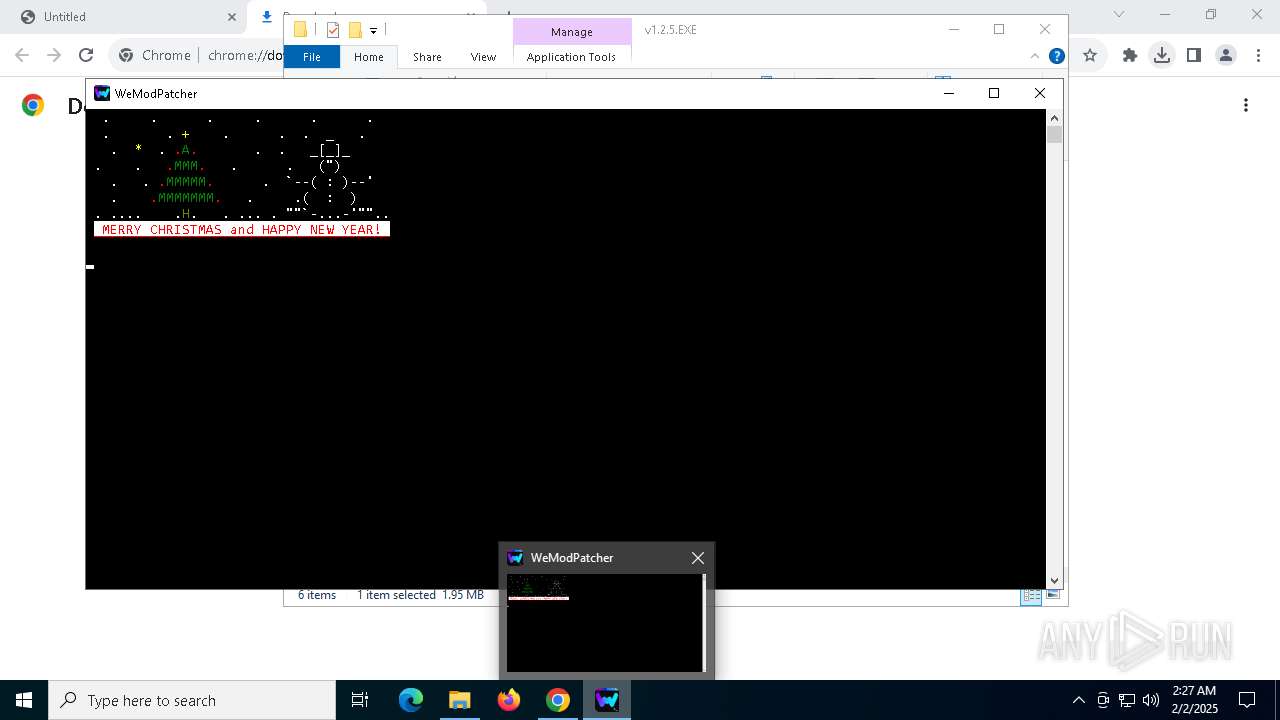The height and width of the screenshot is (720, 1280).
Task: Switch Explorer to details view icon
Action: [1030, 595]
